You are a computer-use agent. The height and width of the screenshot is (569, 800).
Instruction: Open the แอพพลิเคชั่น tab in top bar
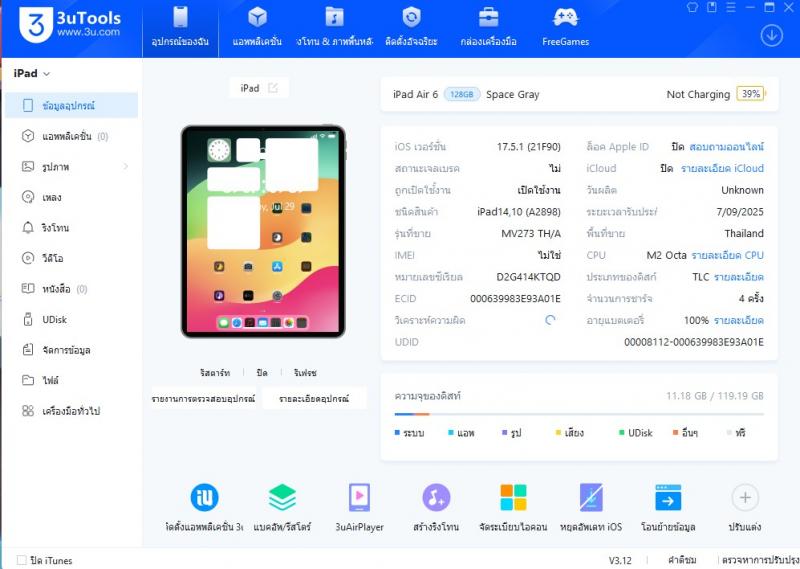257,28
